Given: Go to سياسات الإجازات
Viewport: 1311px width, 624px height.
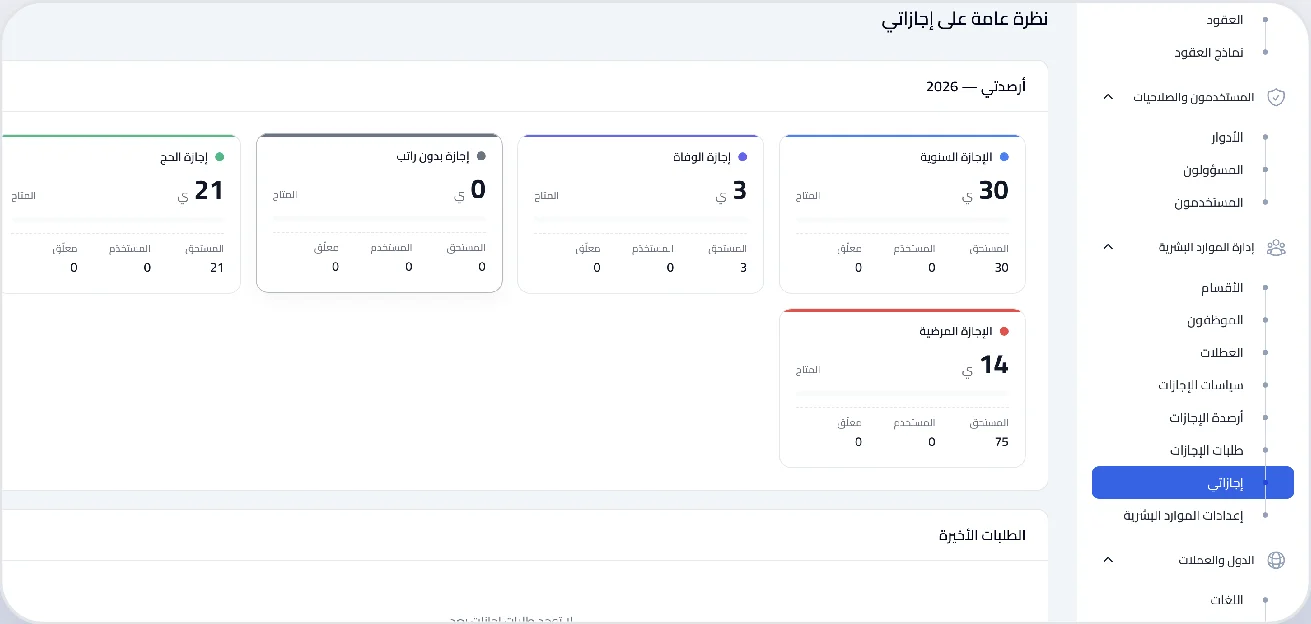Looking at the screenshot, I should [1201, 385].
